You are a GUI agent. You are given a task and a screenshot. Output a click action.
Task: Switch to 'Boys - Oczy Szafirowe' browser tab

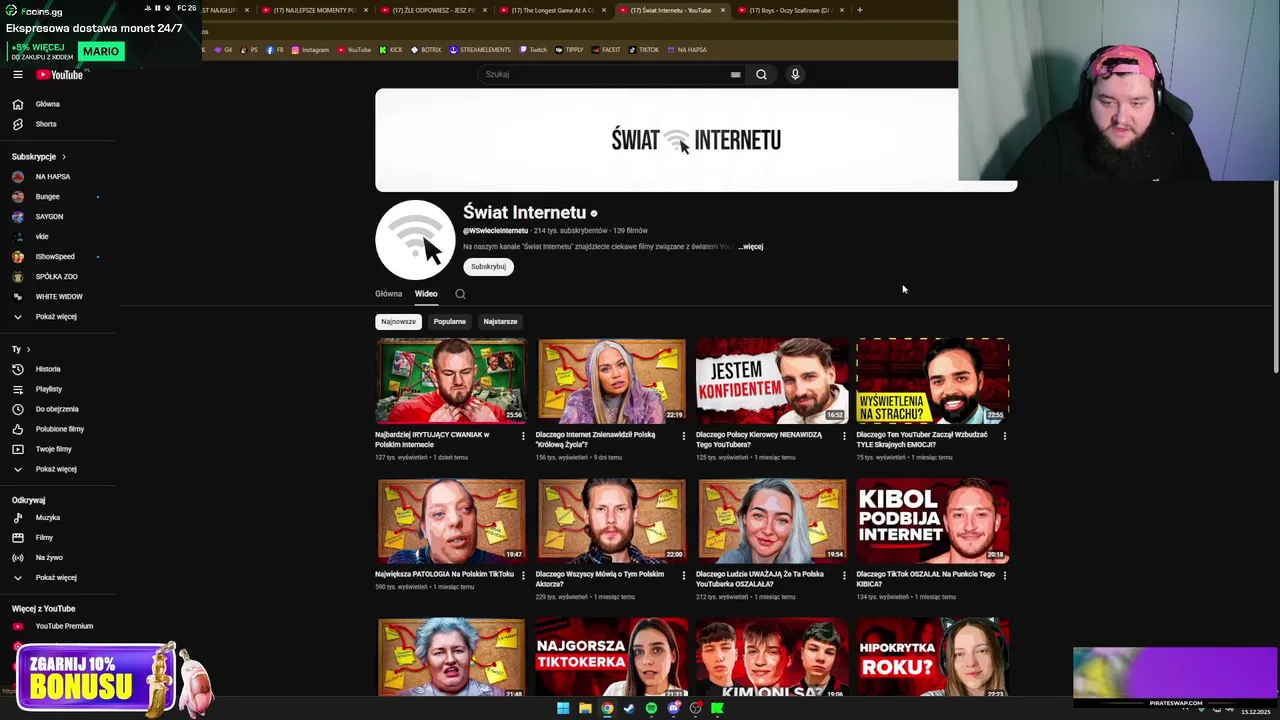[791, 10]
